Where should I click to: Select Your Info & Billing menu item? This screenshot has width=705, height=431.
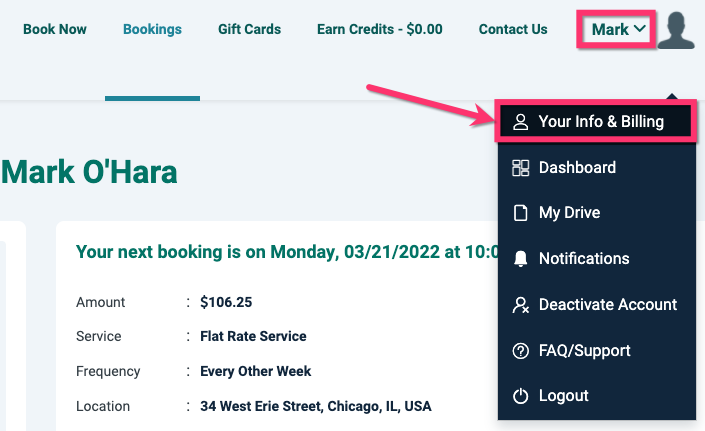tap(600, 122)
